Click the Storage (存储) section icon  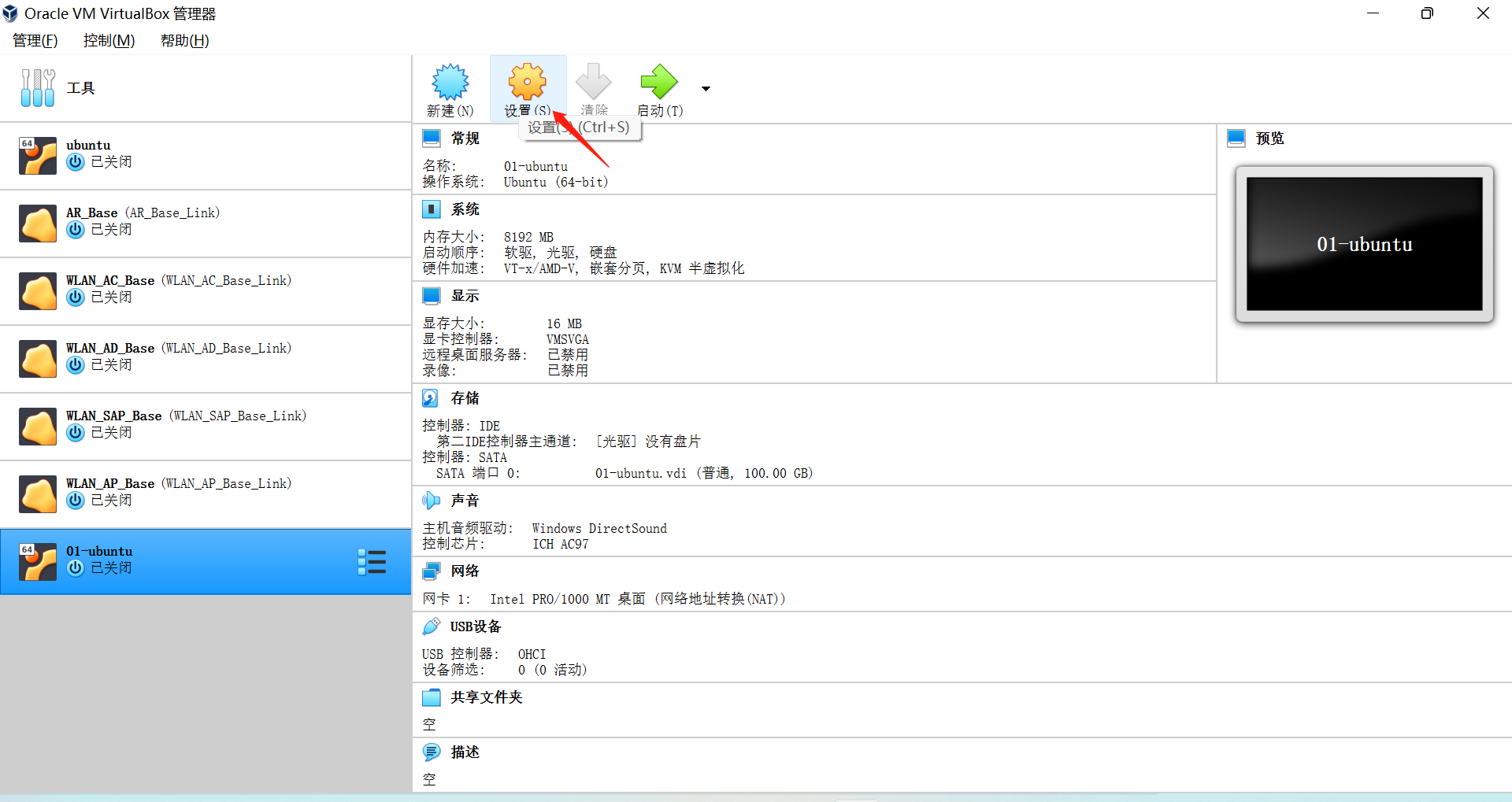pyautogui.click(x=431, y=398)
